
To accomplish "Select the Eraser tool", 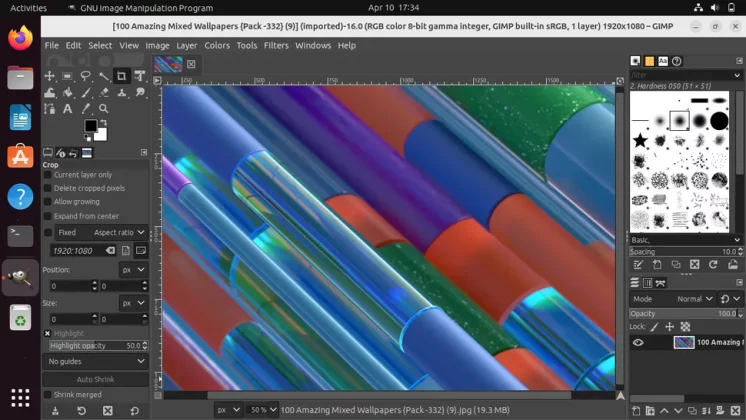I will point(104,93).
